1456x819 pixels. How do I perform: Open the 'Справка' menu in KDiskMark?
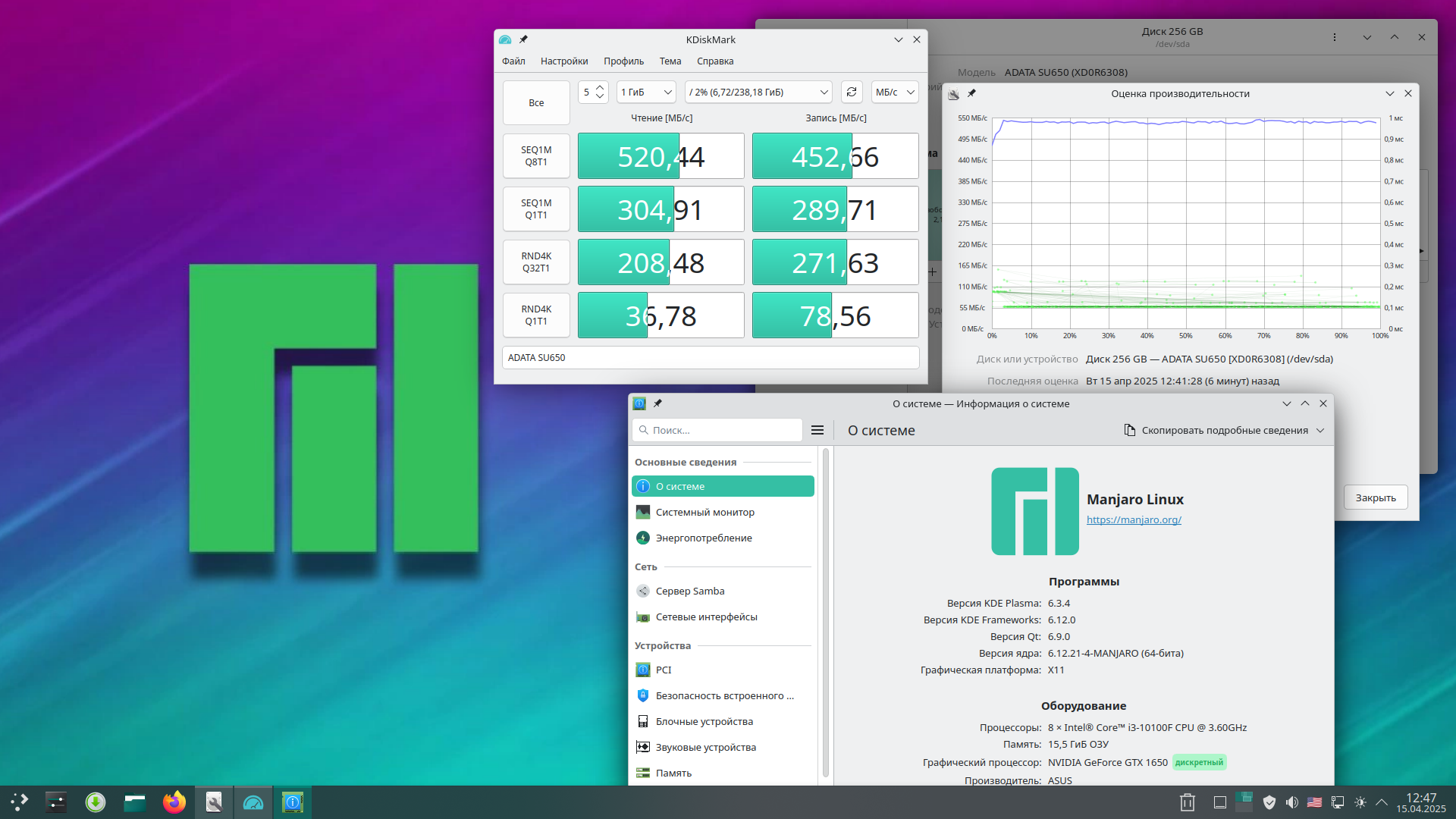click(x=715, y=61)
